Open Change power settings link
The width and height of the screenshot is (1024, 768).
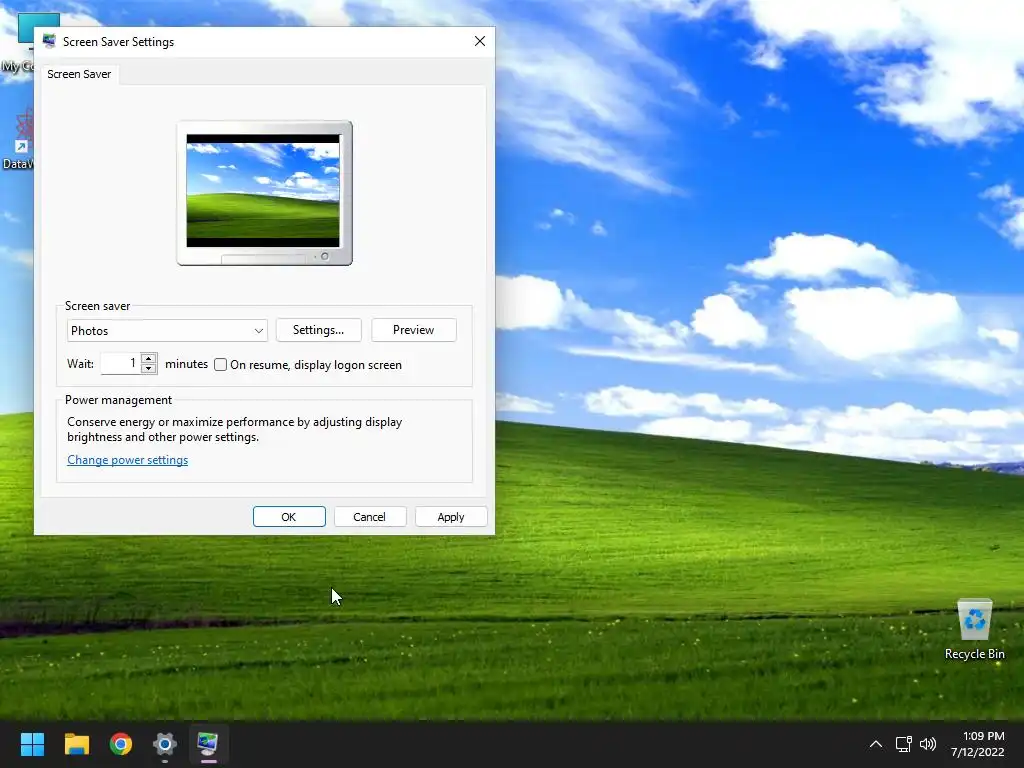coord(127,460)
